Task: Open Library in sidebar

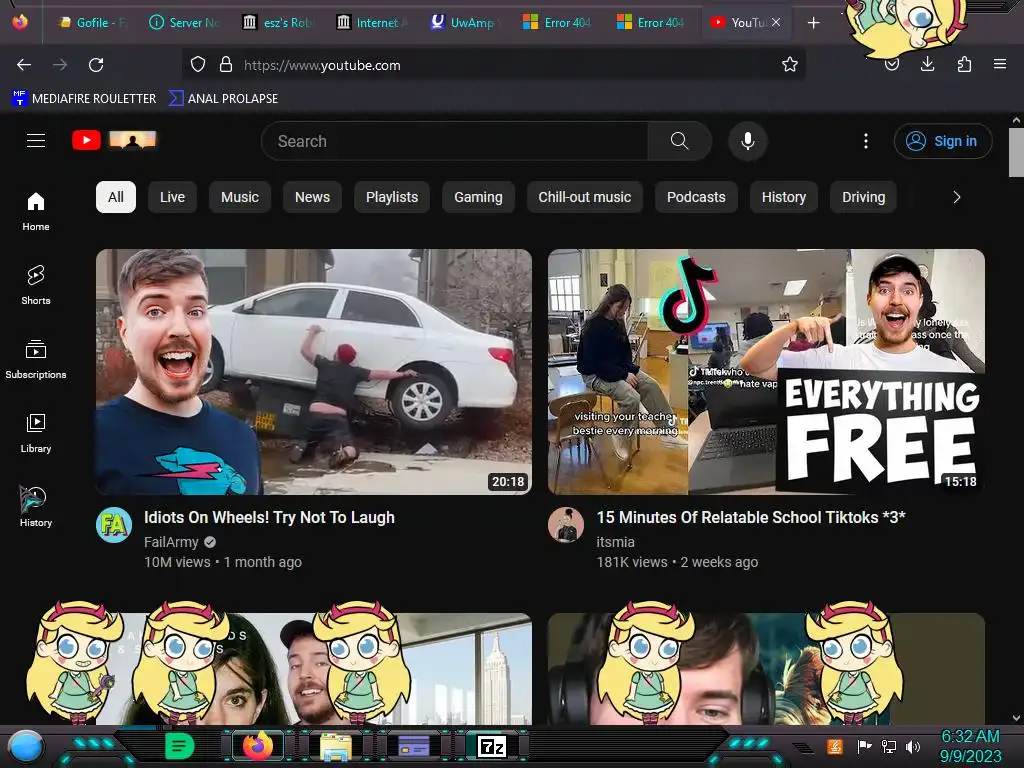Action: 36,433
